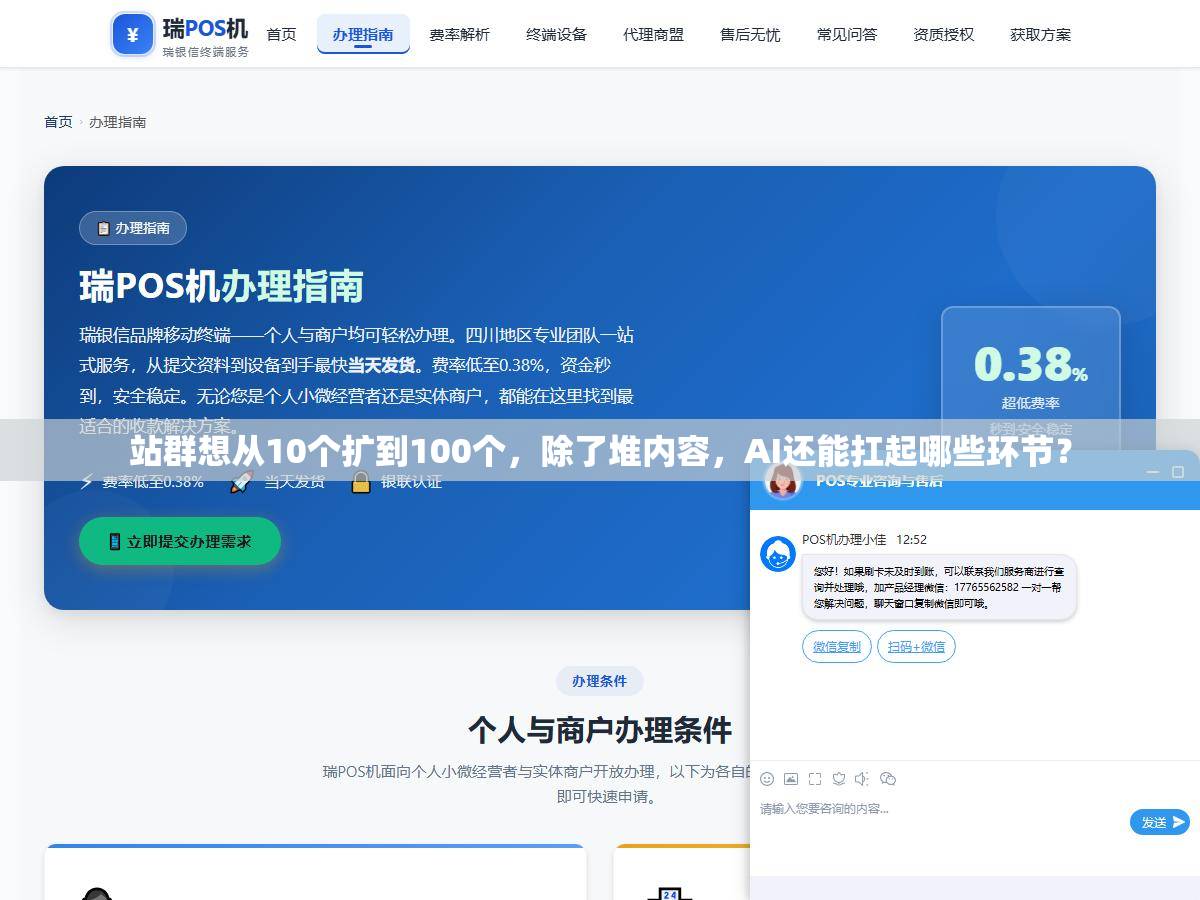Click the 首页 breadcrumb link

click(58, 122)
